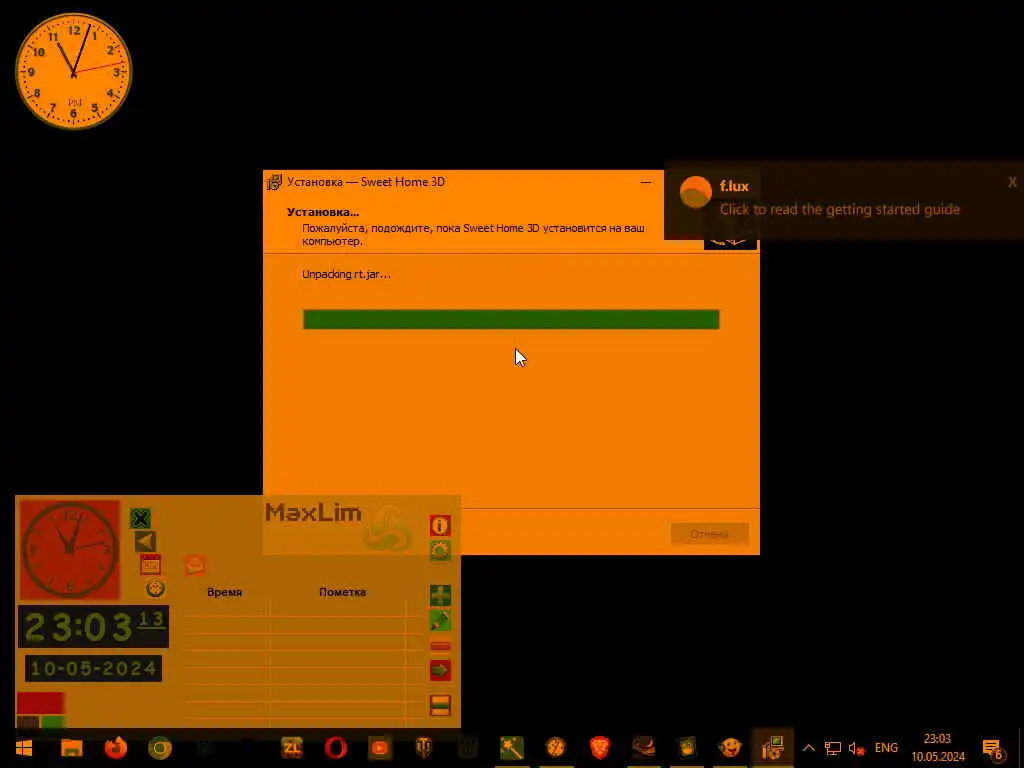Click the date display 10-05-2024 in MaxLim
Viewport: 1024px width, 768px height.
[x=93, y=669]
